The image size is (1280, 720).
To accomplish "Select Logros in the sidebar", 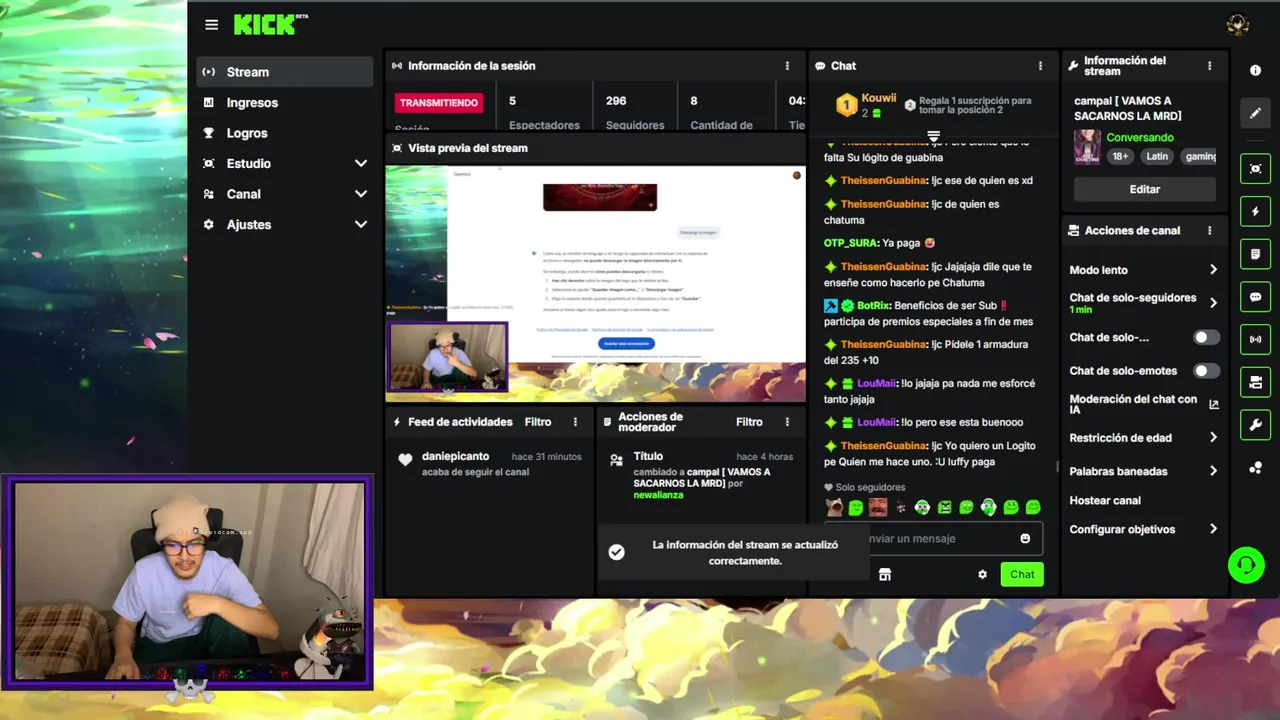I will tap(285, 133).
